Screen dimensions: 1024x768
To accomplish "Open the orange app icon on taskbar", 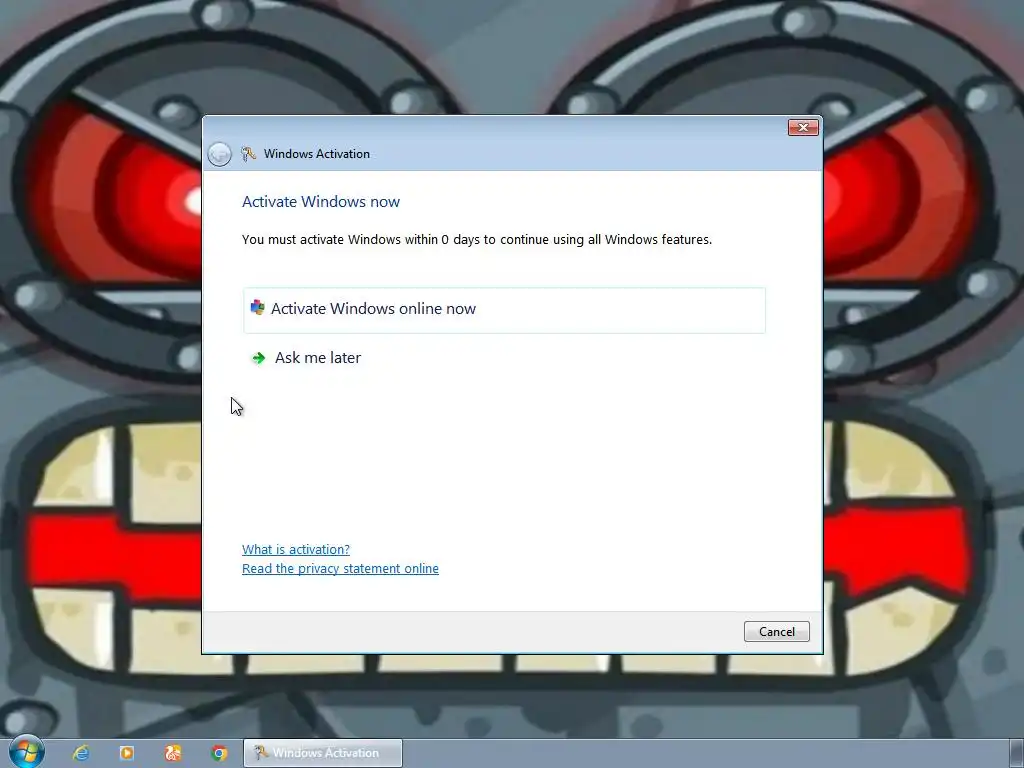I will (173, 753).
